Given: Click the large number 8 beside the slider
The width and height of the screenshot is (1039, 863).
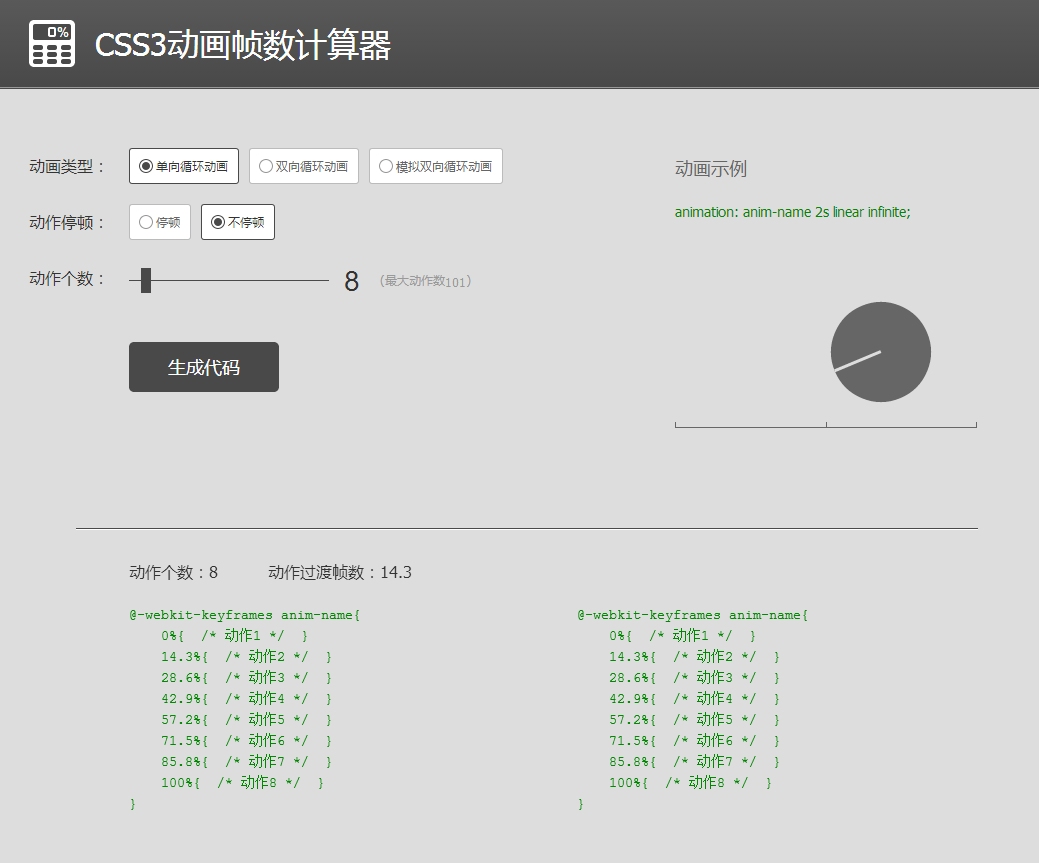Looking at the screenshot, I should click(x=351, y=281).
